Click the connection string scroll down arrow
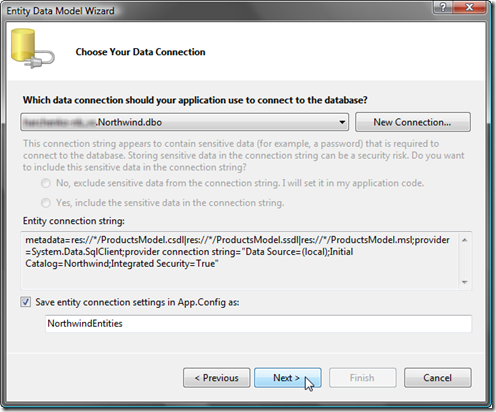The height and width of the screenshot is (412, 496). [465, 282]
